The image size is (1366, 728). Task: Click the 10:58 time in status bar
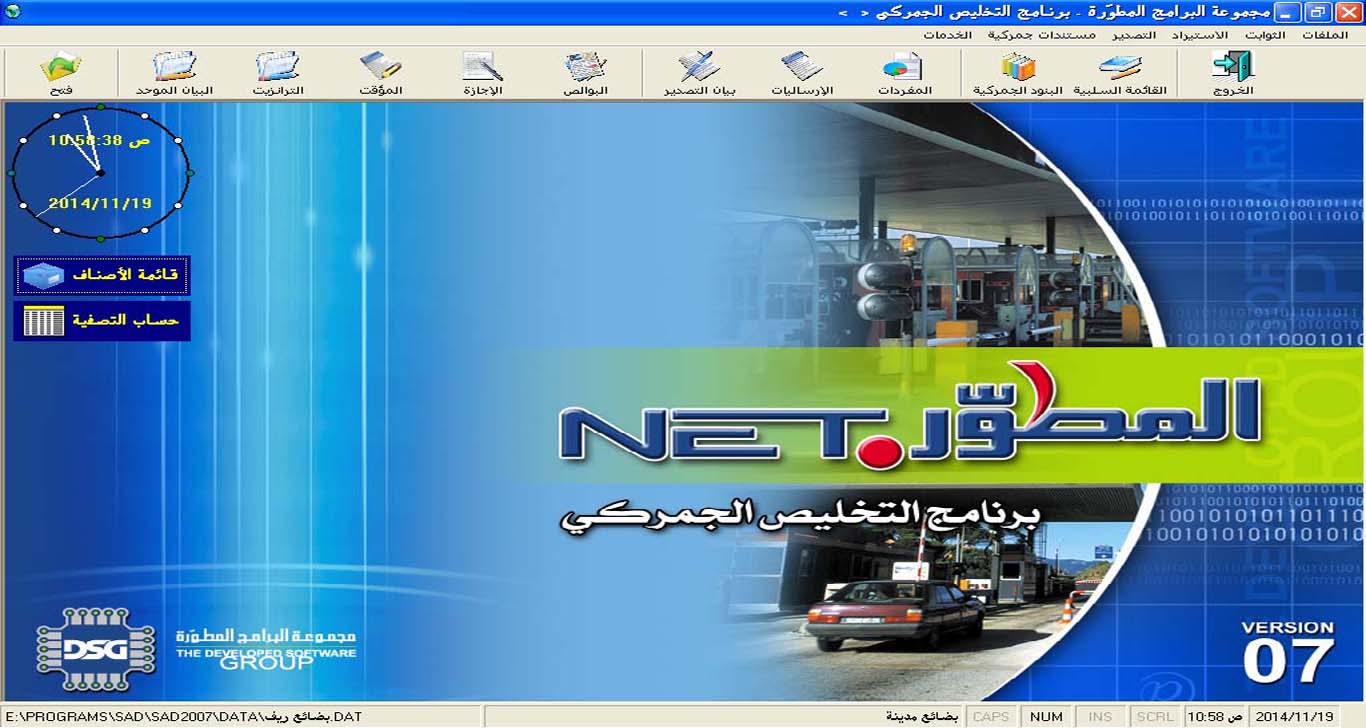[x=1215, y=717]
